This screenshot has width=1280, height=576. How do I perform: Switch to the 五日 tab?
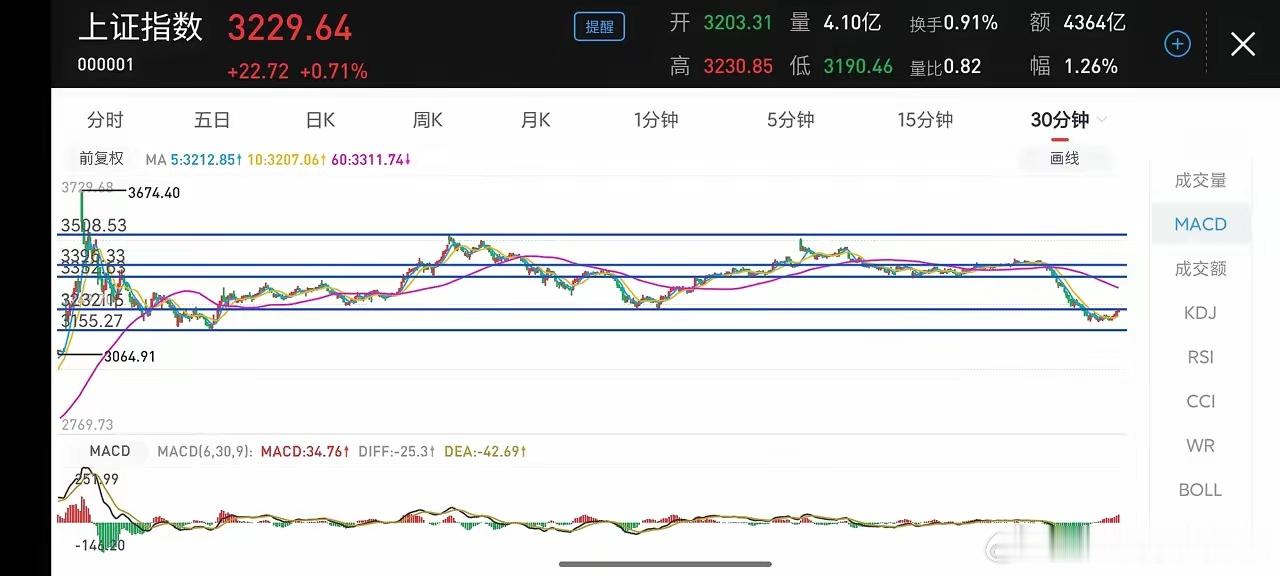click(212, 120)
